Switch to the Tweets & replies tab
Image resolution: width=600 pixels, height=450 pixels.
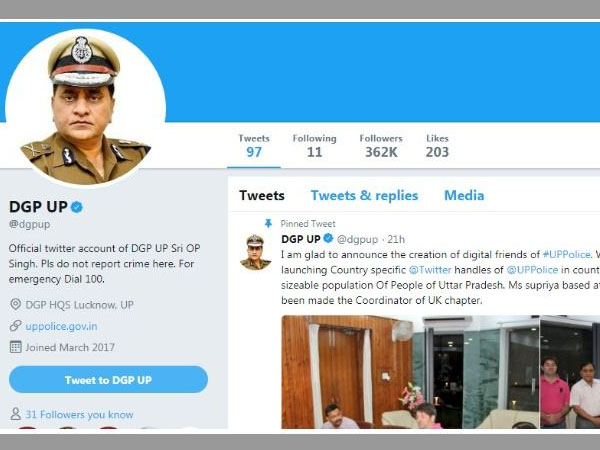pos(364,196)
